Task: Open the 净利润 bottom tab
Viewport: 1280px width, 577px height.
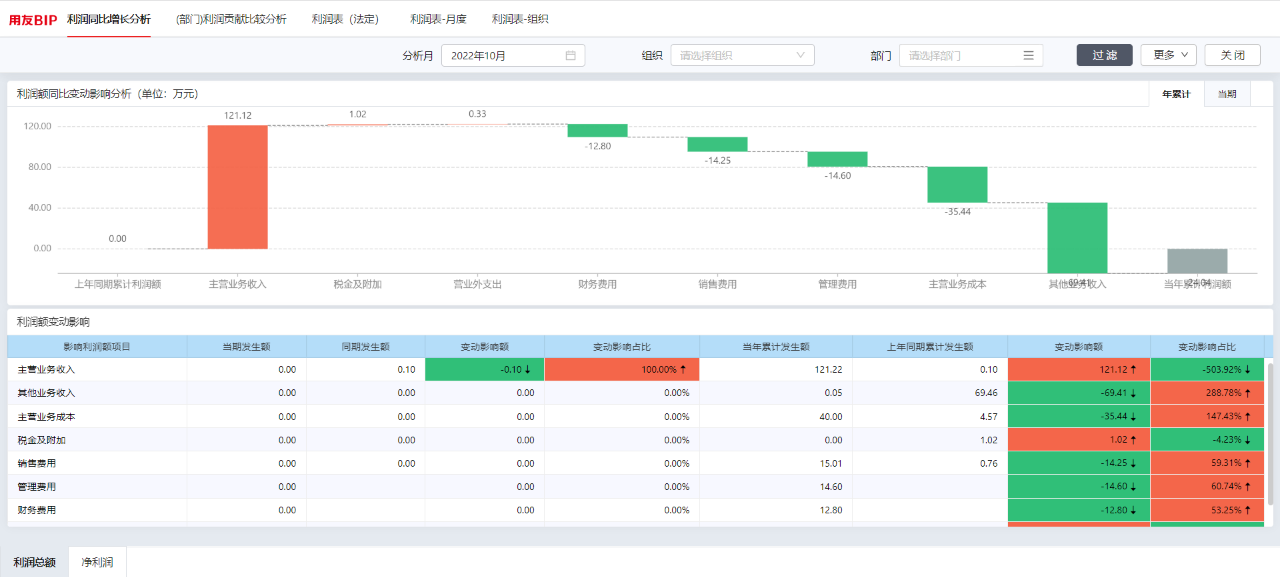Action: (x=97, y=562)
